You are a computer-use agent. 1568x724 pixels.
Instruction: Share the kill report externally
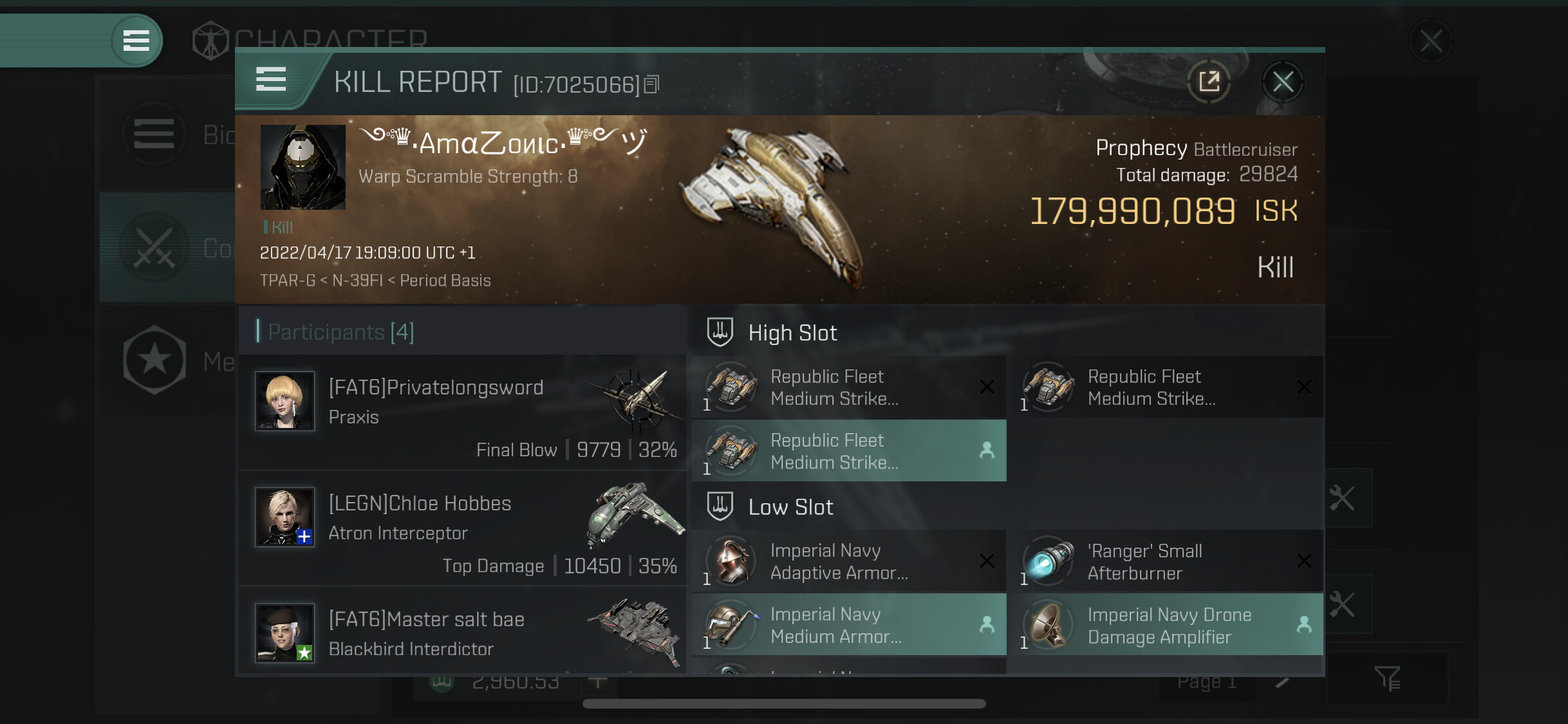1209,82
